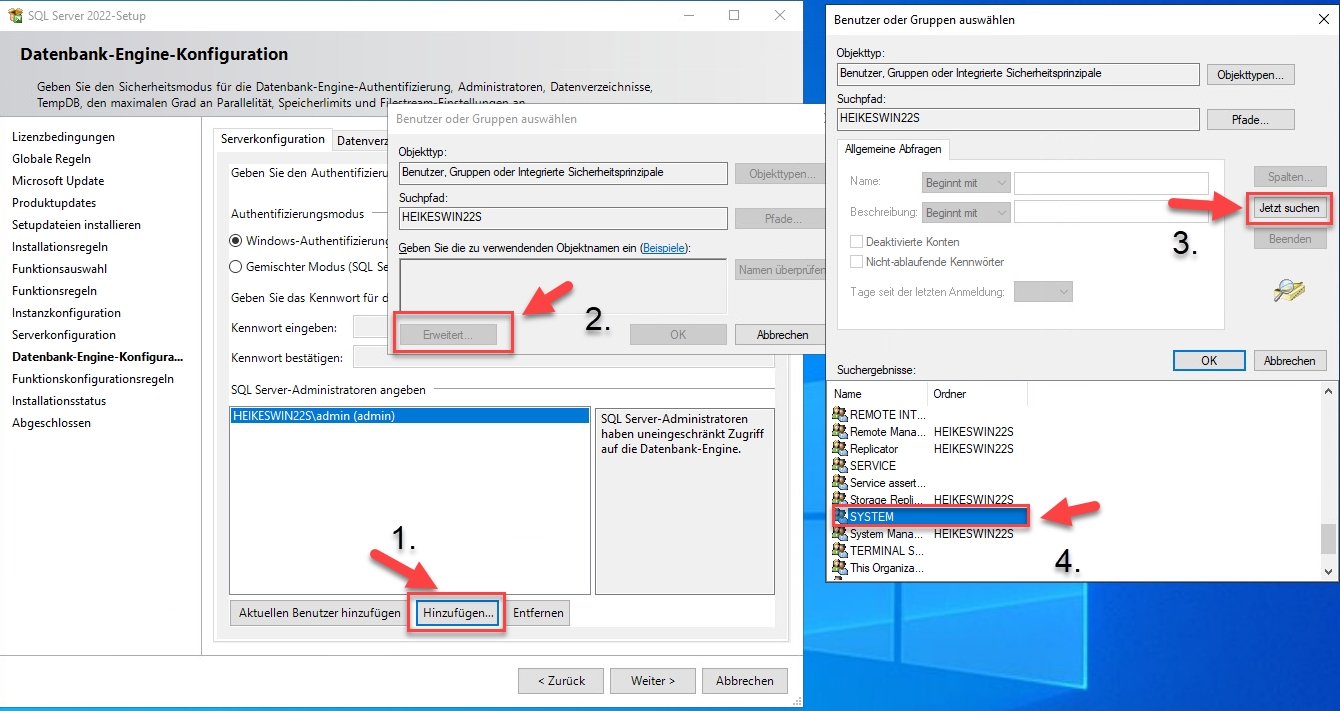This screenshot has width=1340, height=711.
Task: Click Lizenzbedingungen in the setup sidebar
Action: [63, 137]
